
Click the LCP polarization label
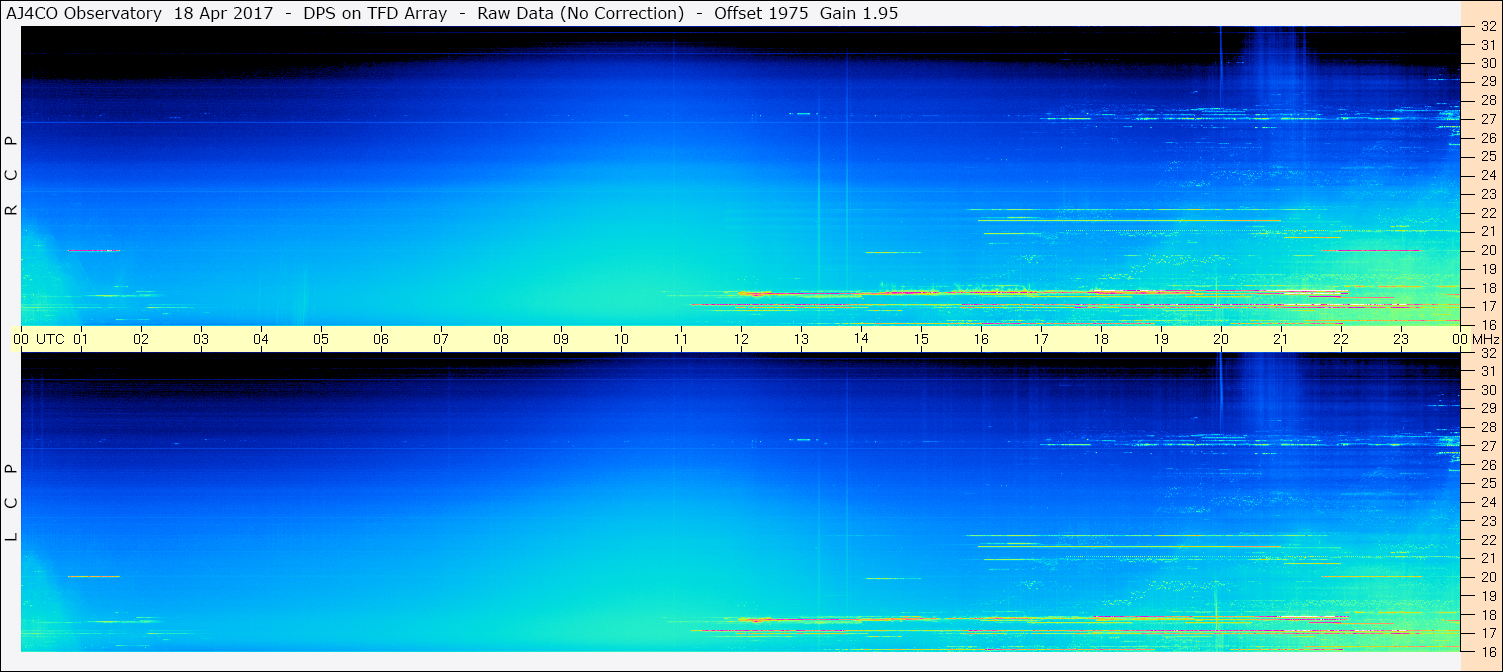click(11, 503)
